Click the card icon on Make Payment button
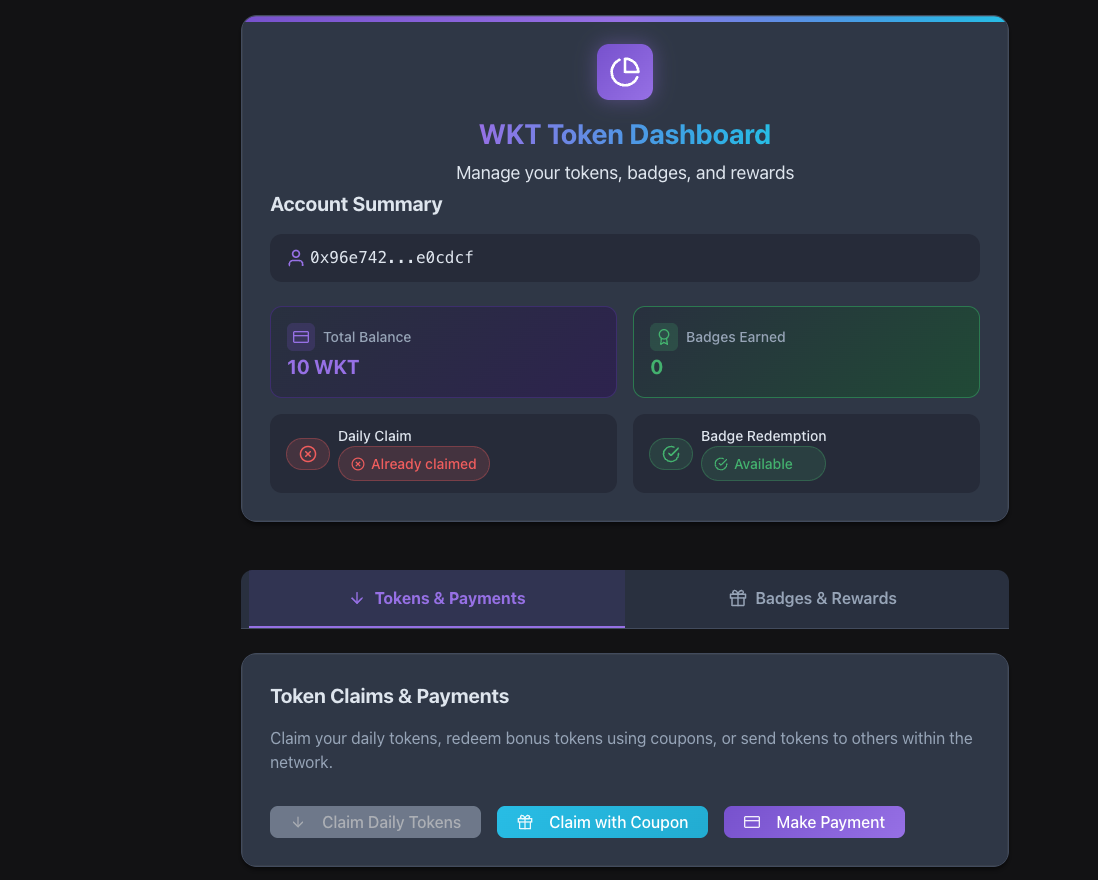Image resolution: width=1098 pixels, height=880 pixels. click(x=751, y=822)
